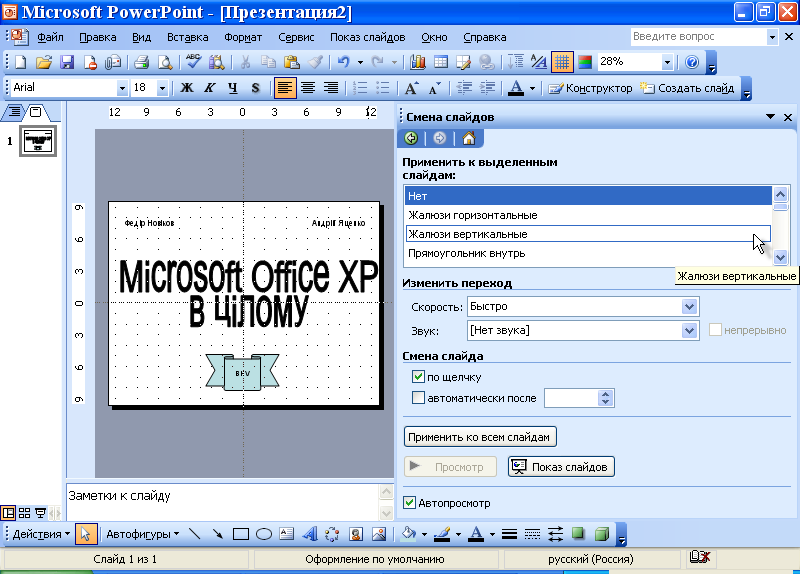Viewport: 800px width, 574px height.
Task: Click the 'Создать слайд' button
Action: pyautogui.click(x=687, y=88)
